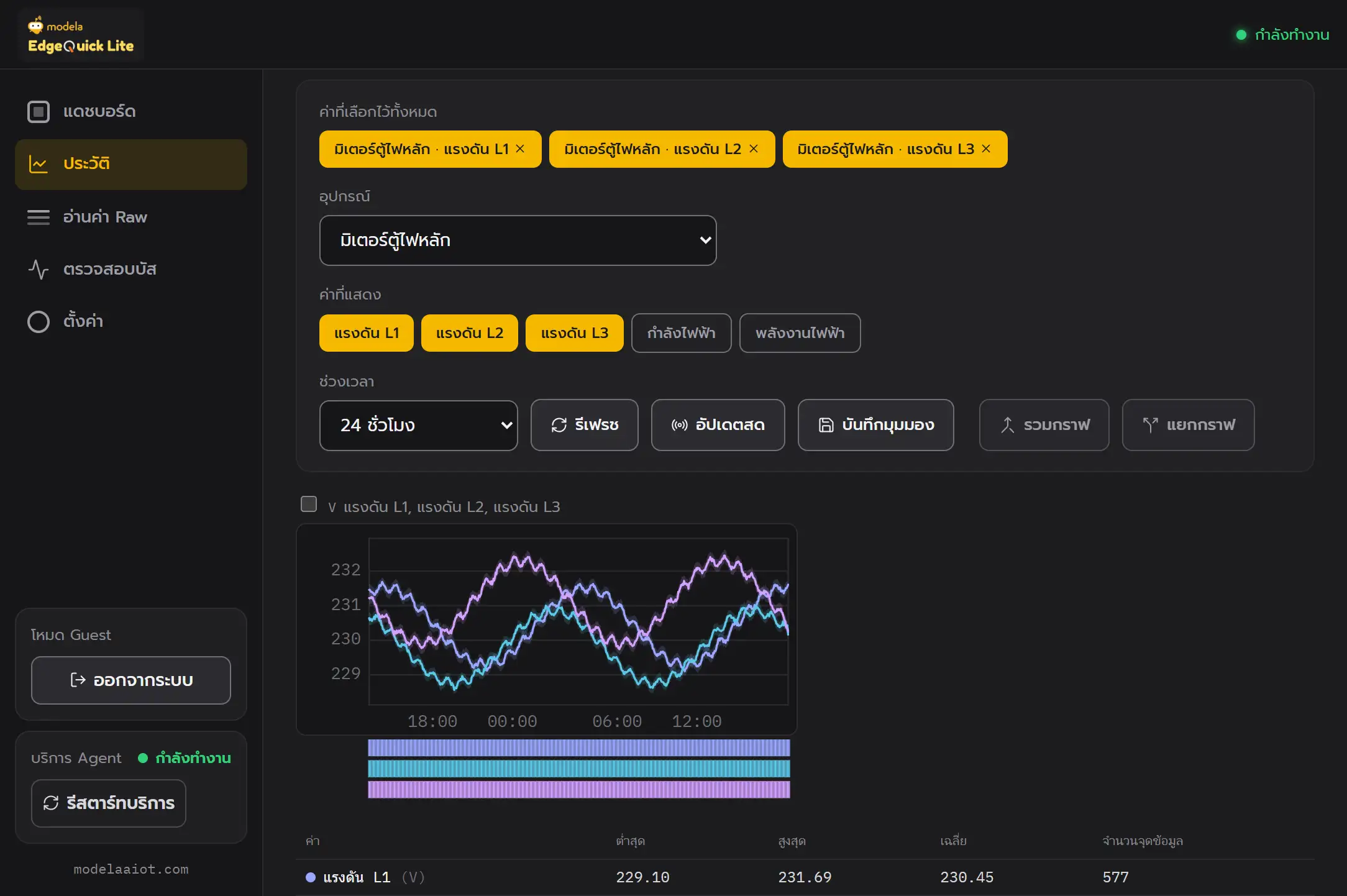Click the bus check pulse icon

(x=39, y=269)
